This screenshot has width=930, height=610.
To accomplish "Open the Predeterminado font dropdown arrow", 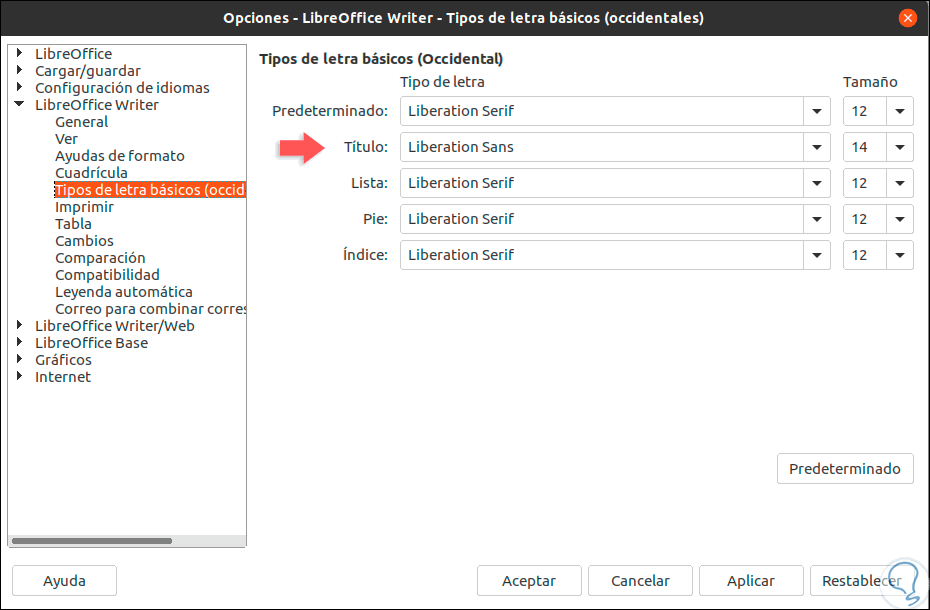I will click(x=817, y=111).
